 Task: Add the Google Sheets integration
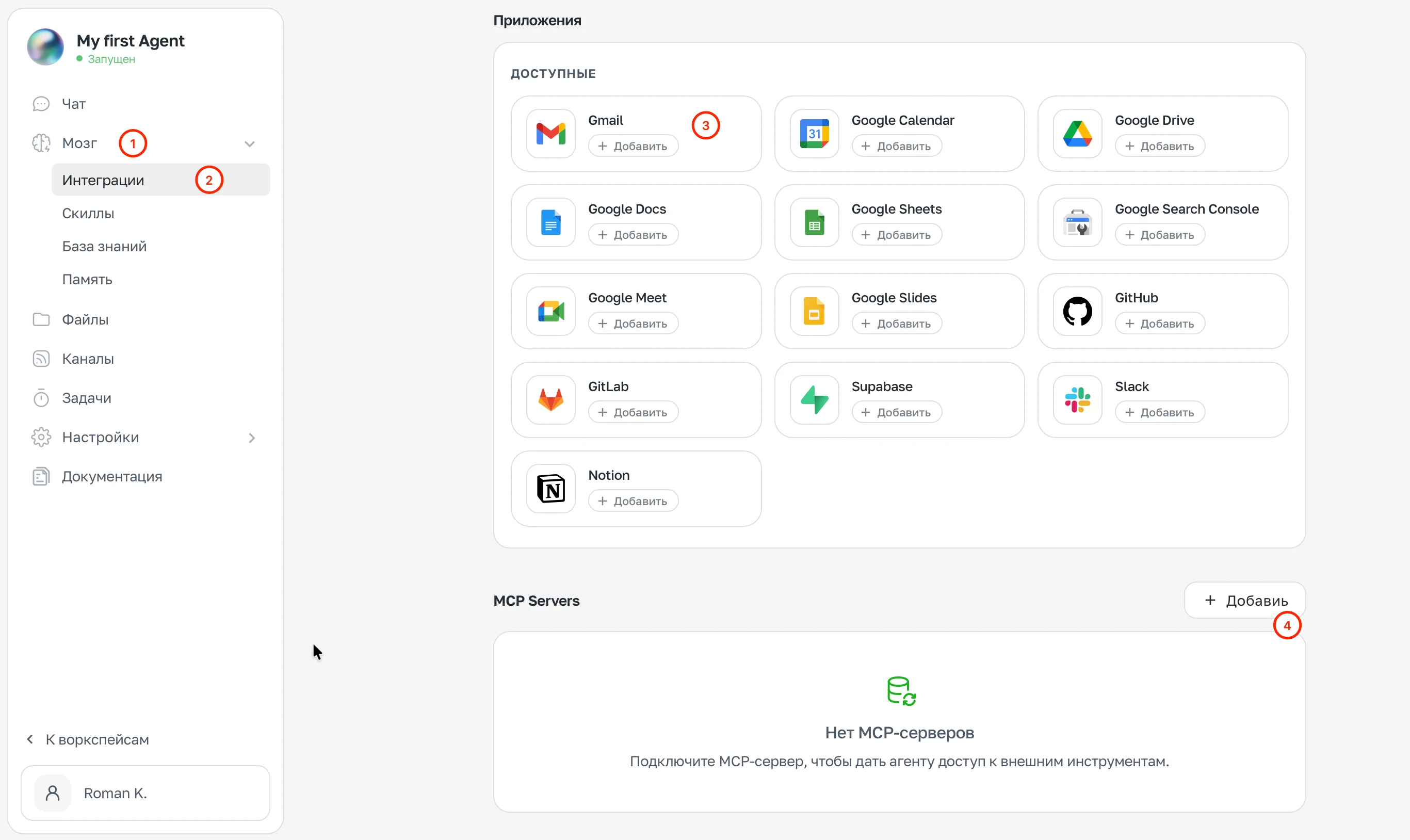click(x=897, y=235)
